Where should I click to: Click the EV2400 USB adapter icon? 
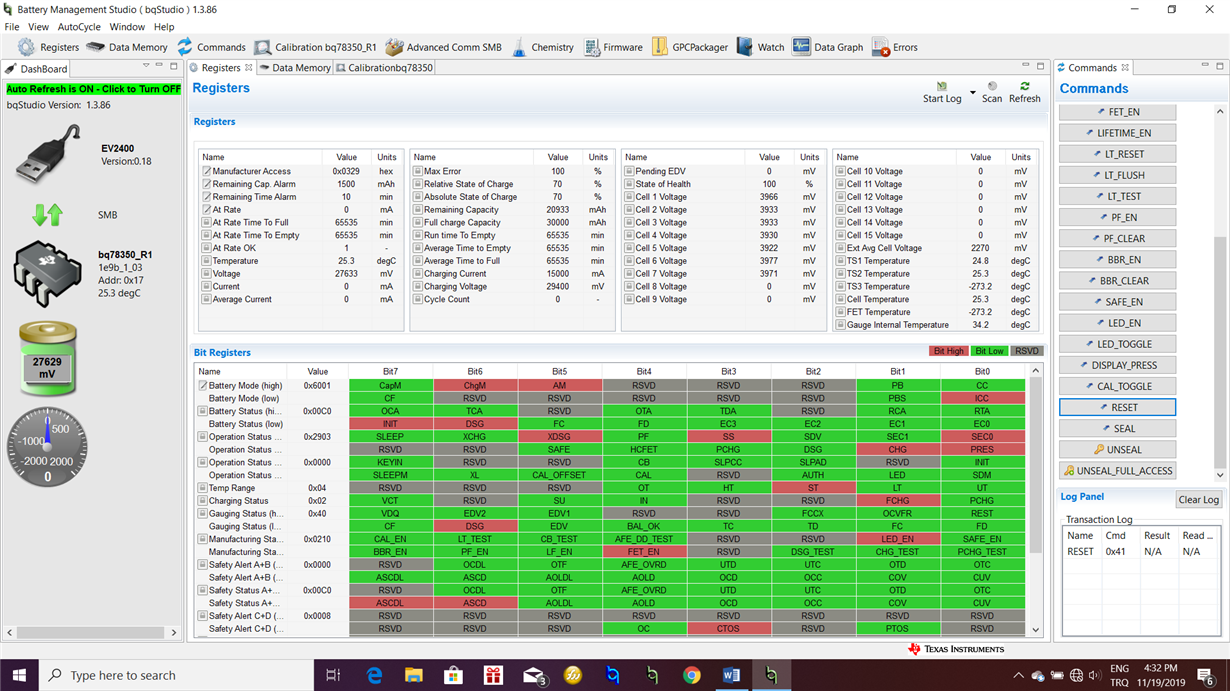click(x=46, y=154)
